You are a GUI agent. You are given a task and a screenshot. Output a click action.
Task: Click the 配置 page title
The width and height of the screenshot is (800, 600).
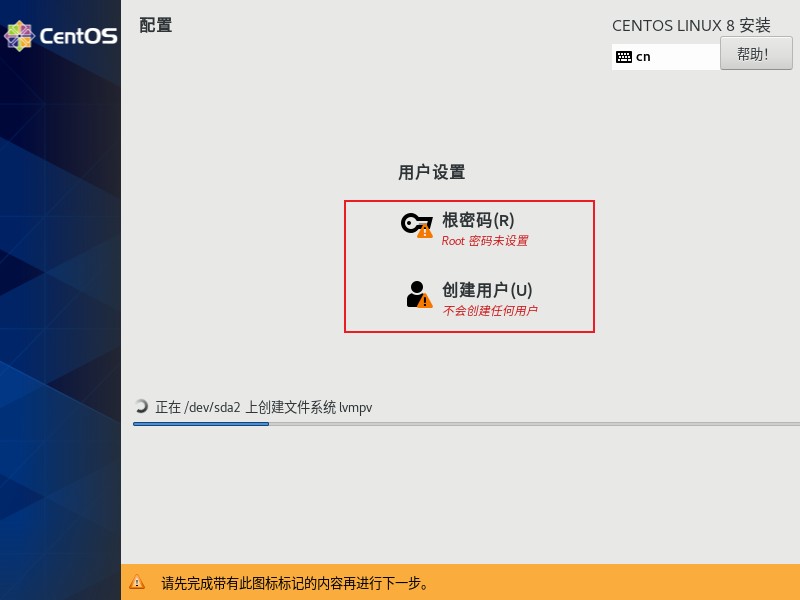click(156, 25)
